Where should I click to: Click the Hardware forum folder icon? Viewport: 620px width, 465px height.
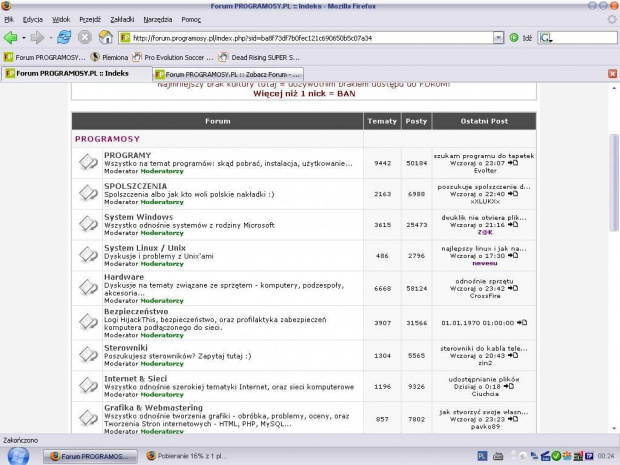pos(88,283)
